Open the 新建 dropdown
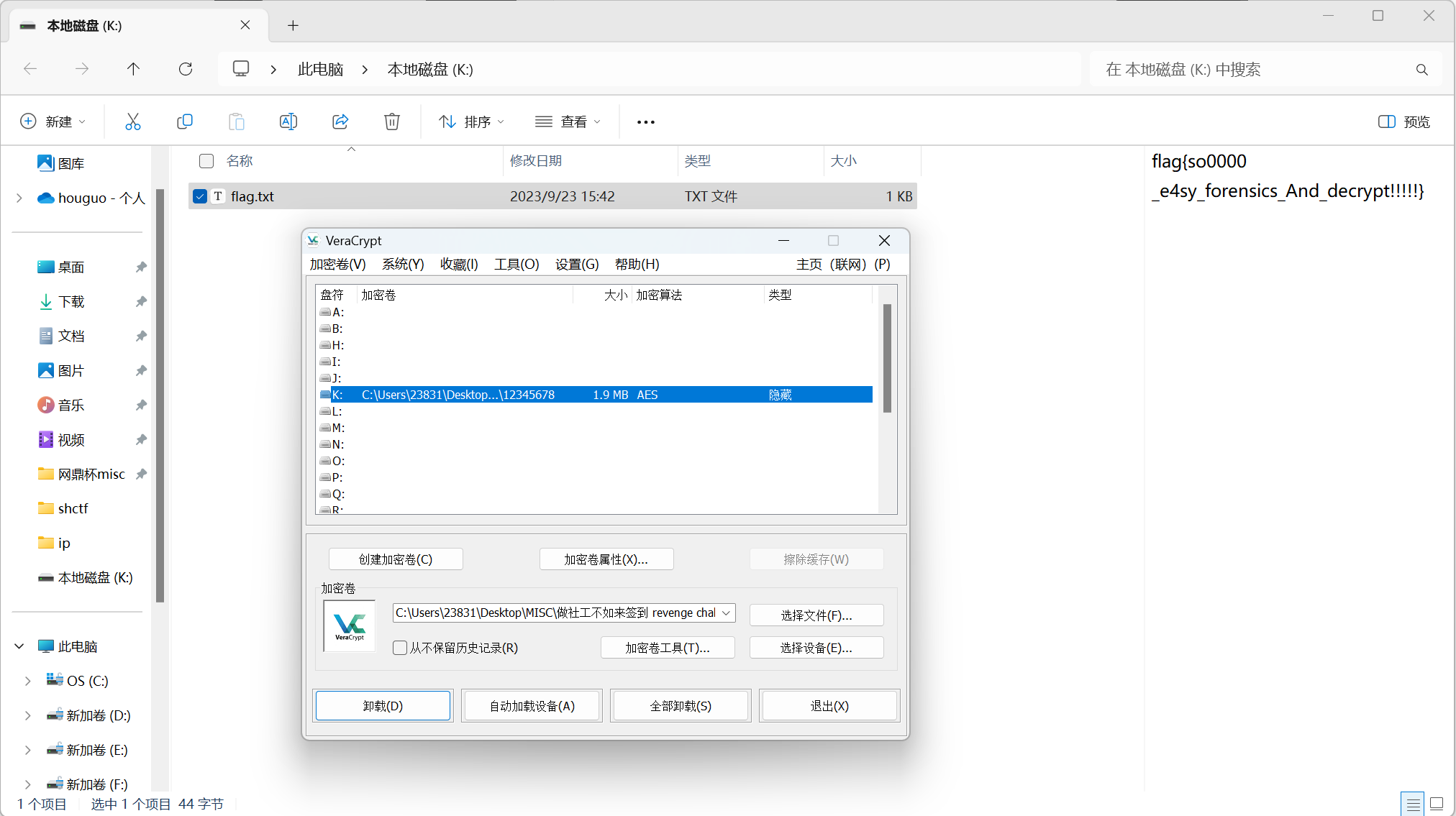1456x816 pixels. click(x=53, y=122)
